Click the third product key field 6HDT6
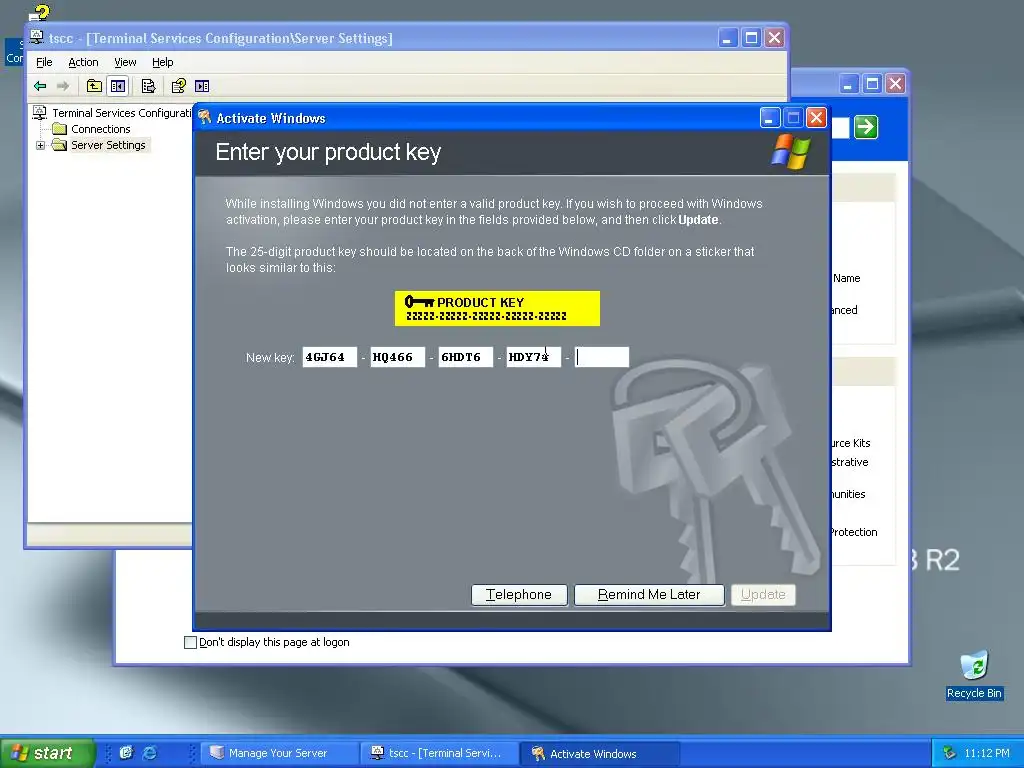 tap(466, 357)
